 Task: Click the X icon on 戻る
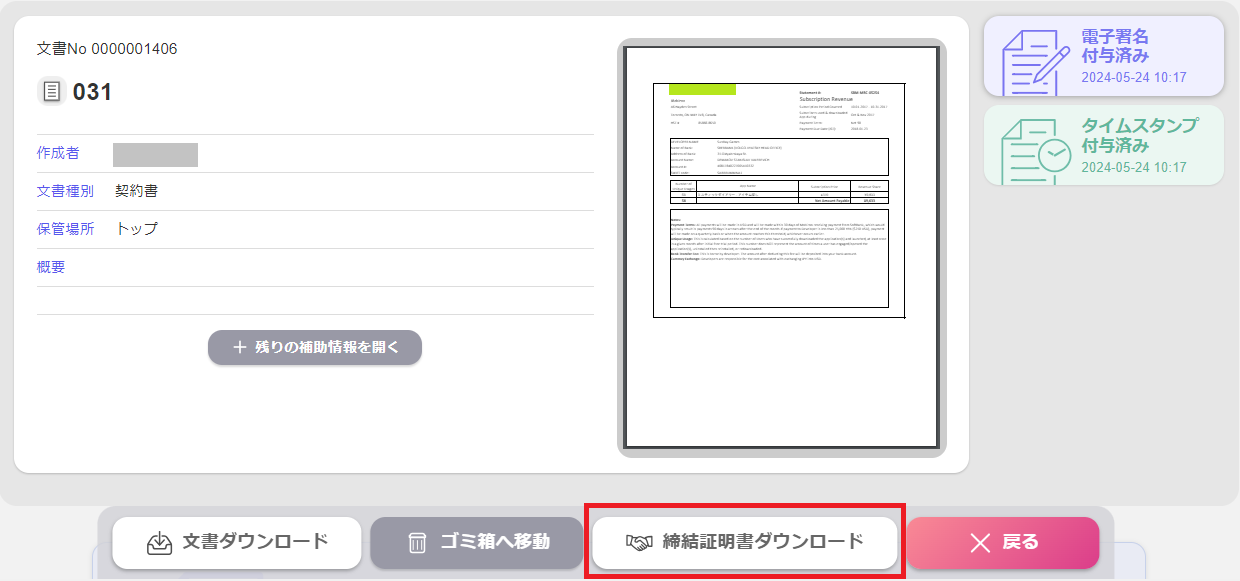coord(981,543)
